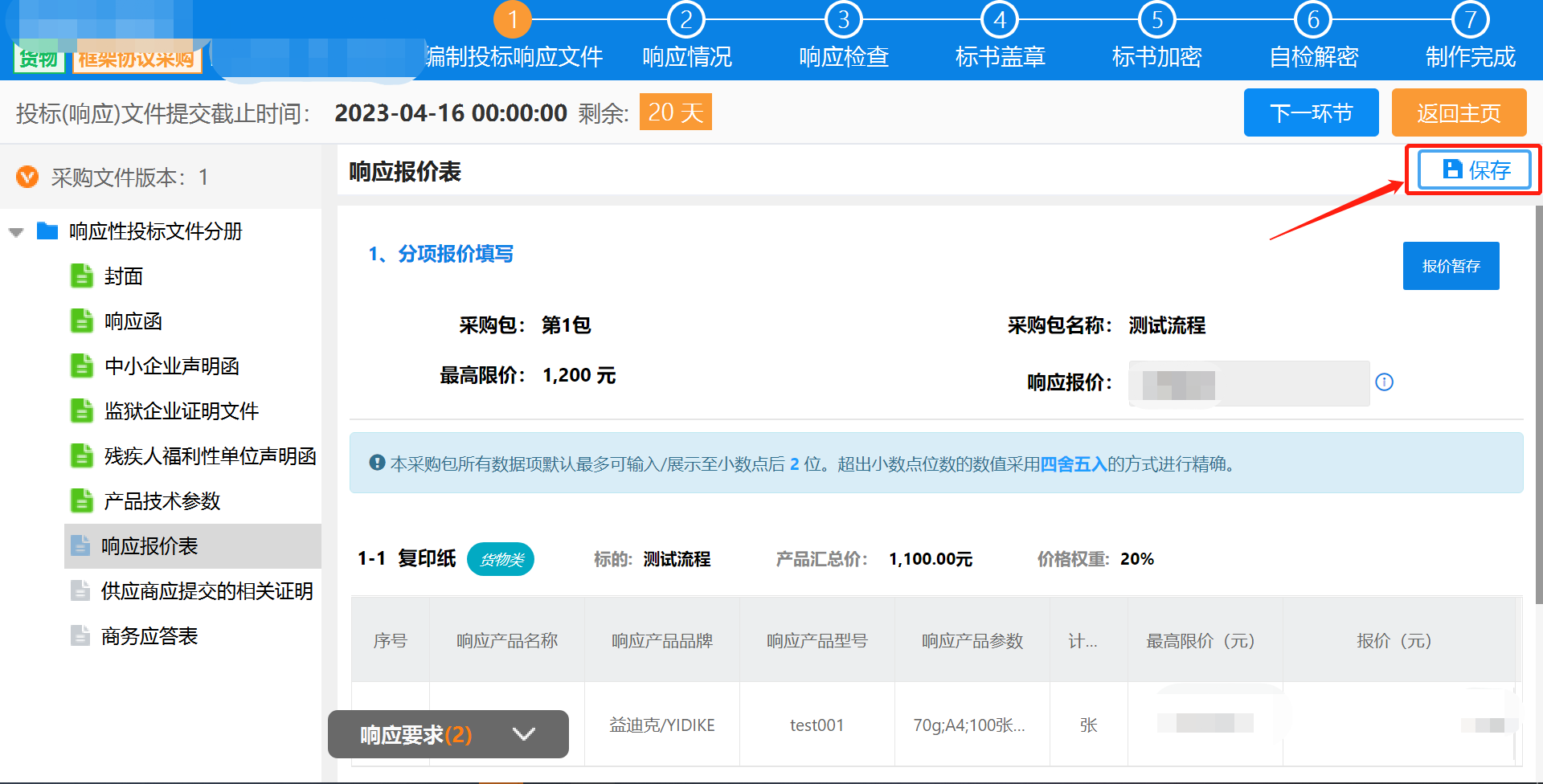This screenshot has width=1543, height=784.
Task: Expand the 响应要求(2) panel chevron
Action: tap(524, 734)
